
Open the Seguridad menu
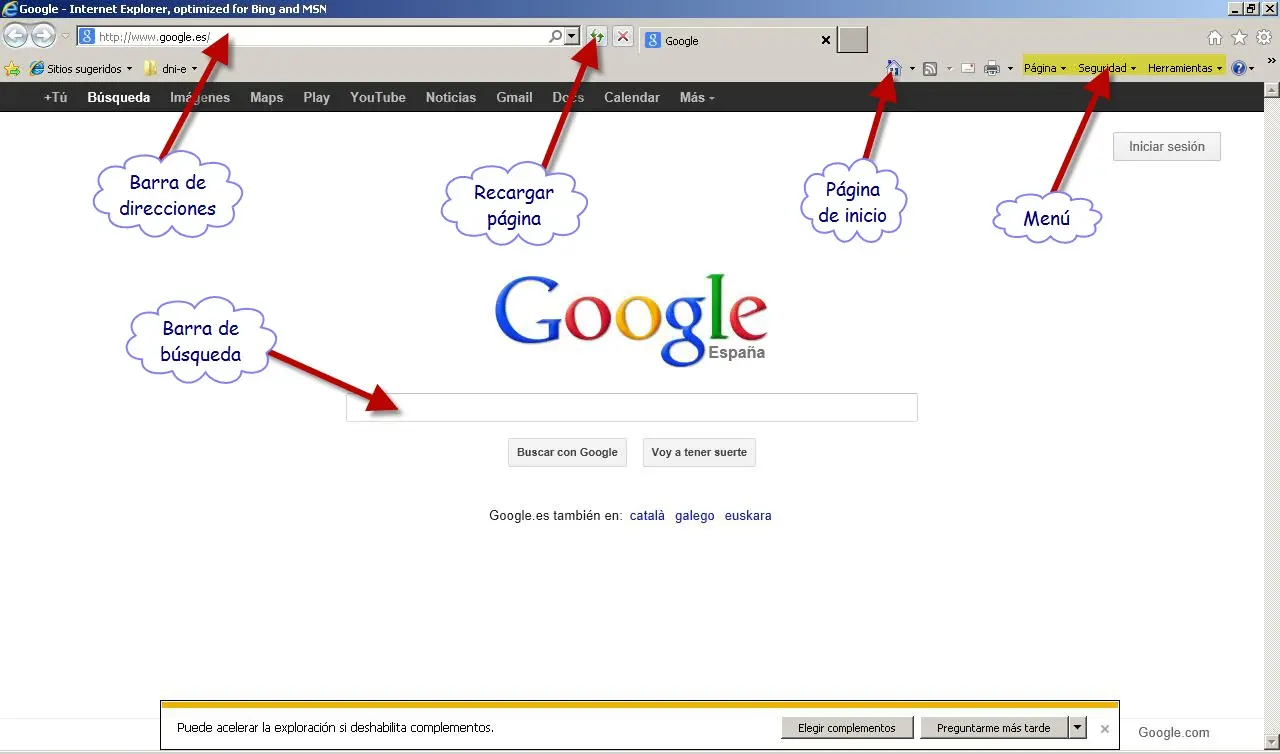click(x=1106, y=68)
